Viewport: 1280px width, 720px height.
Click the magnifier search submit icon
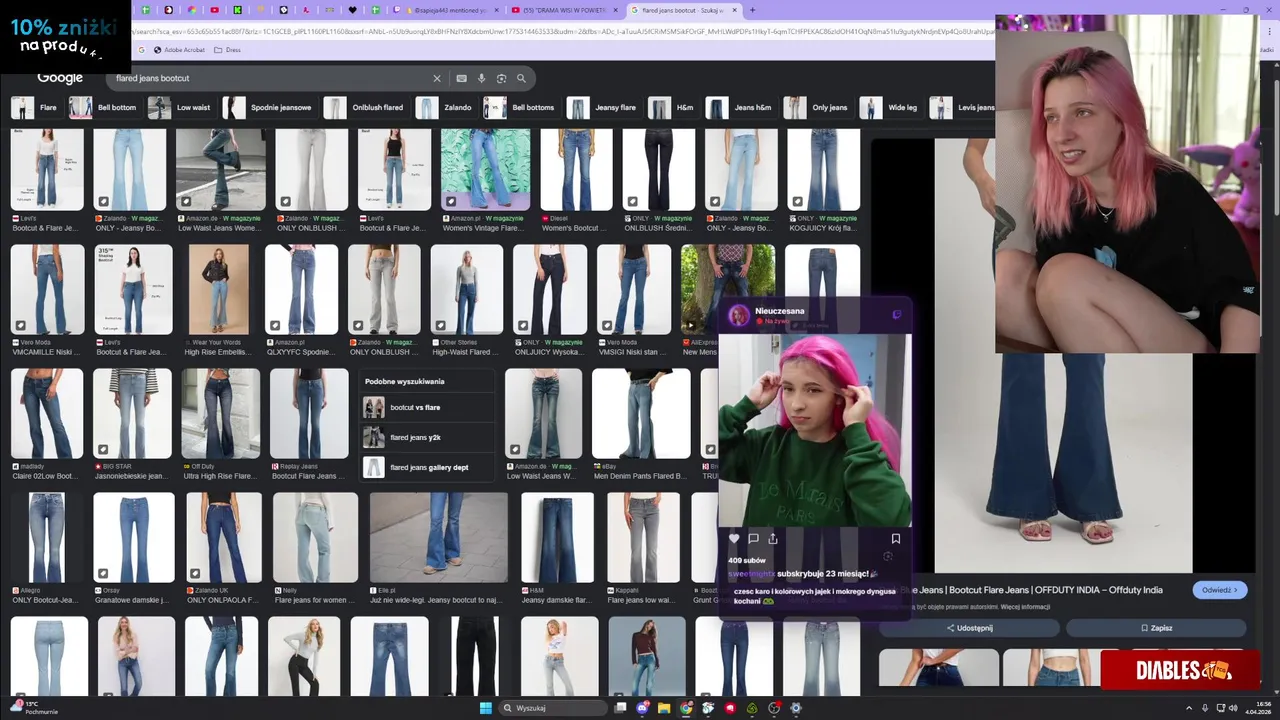(x=521, y=78)
